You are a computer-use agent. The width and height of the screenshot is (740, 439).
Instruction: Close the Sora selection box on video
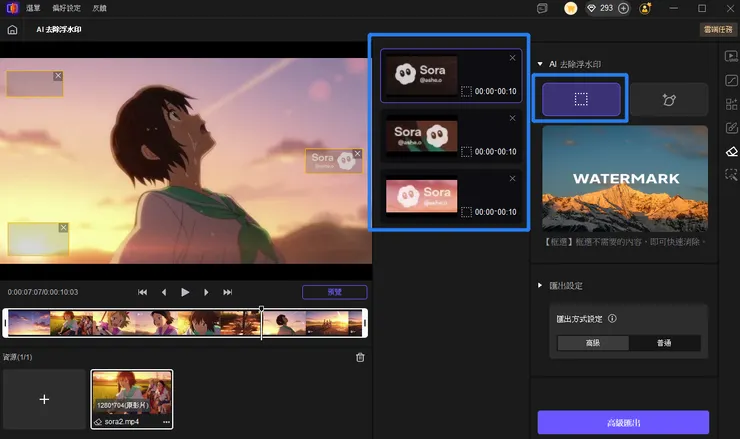[x=357, y=153]
